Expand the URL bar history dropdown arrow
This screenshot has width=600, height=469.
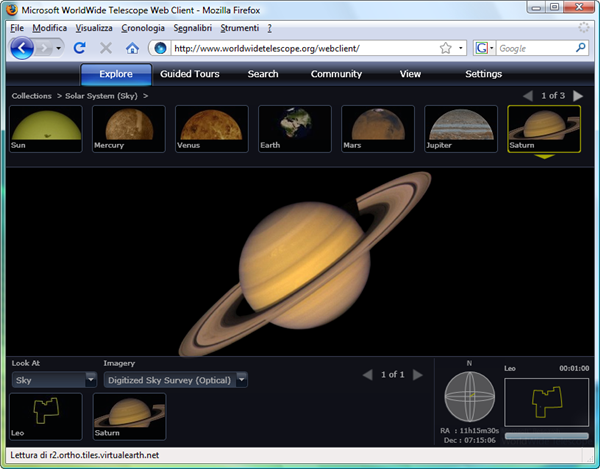pyautogui.click(x=461, y=48)
